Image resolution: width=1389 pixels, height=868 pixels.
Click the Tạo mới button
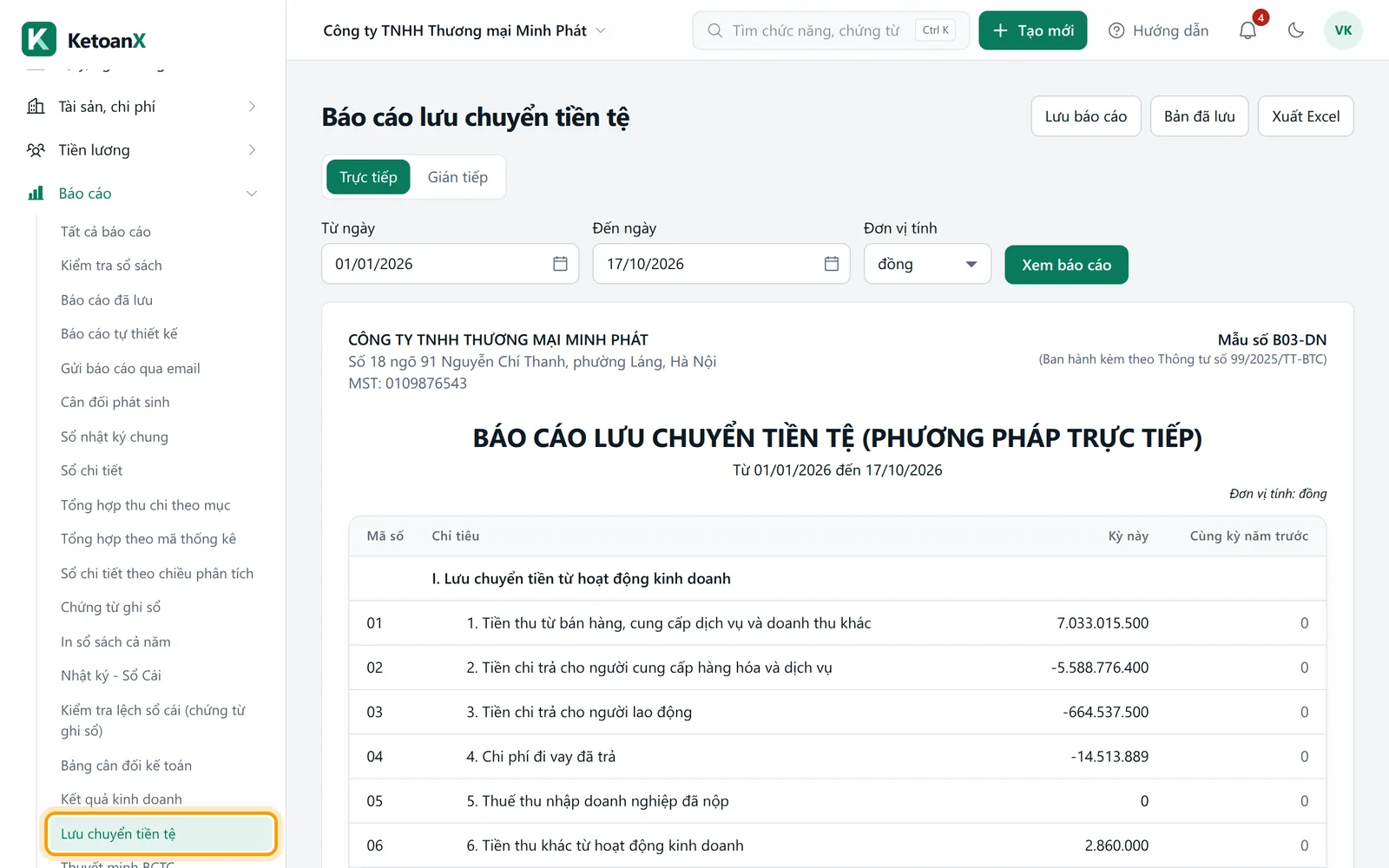(1033, 30)
